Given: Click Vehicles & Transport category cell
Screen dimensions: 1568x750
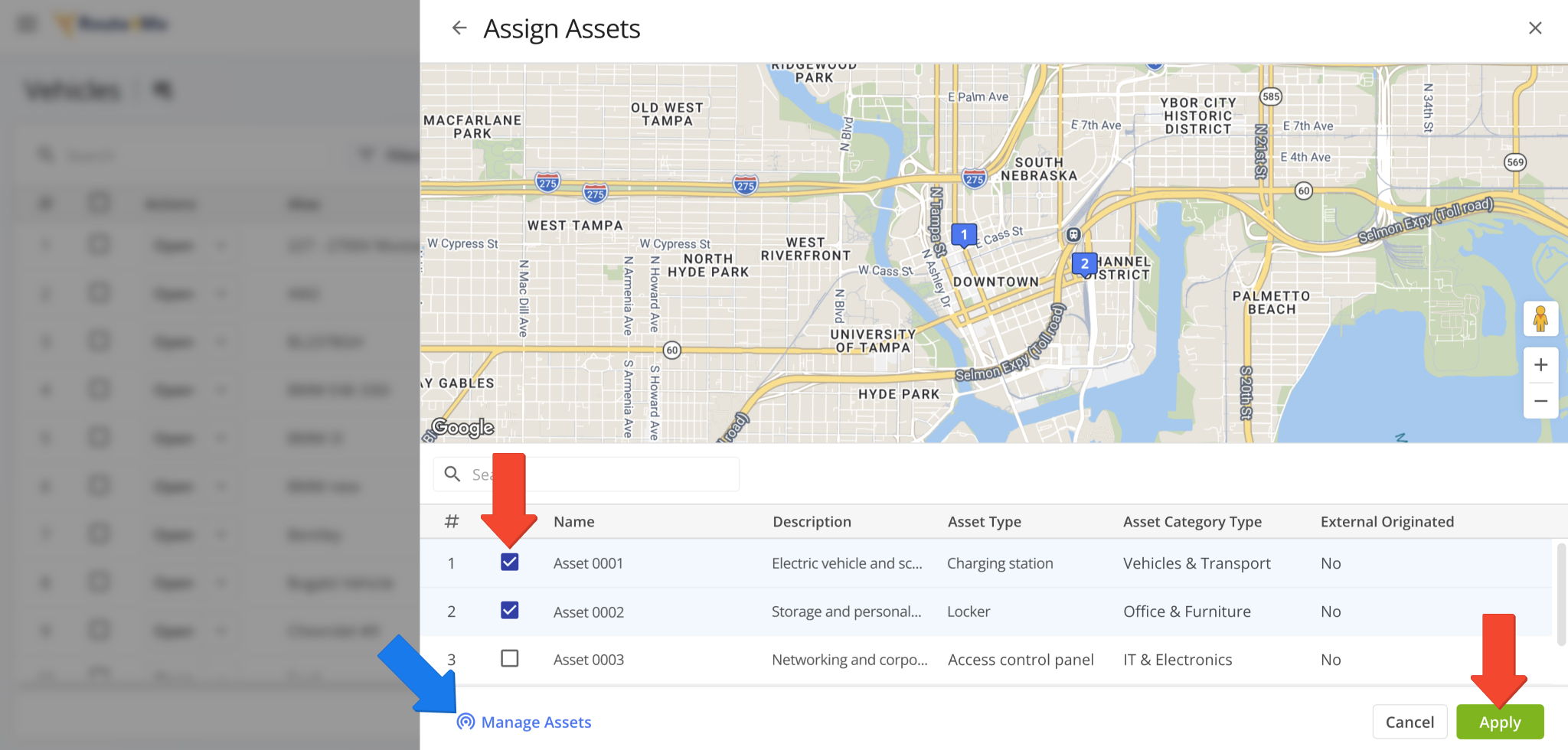Looking at the screenshot, I should click(x=1197, y=563).
